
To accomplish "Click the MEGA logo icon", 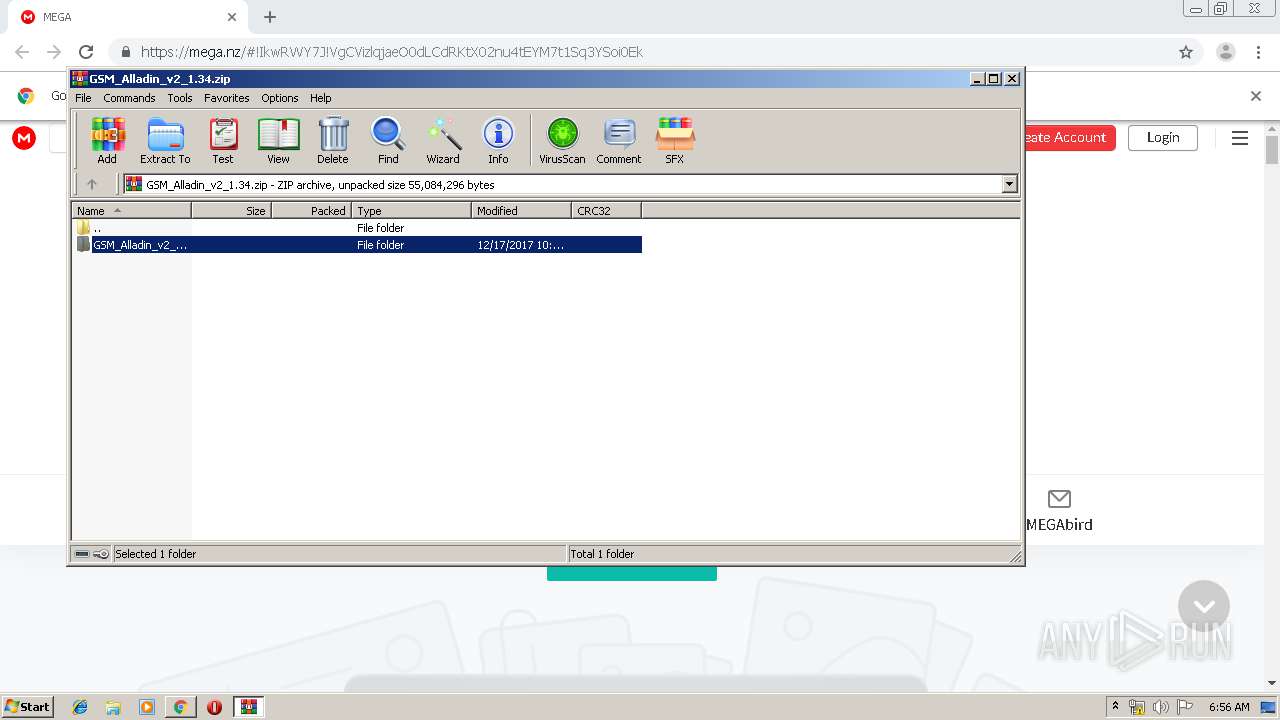I will point(24,138).
